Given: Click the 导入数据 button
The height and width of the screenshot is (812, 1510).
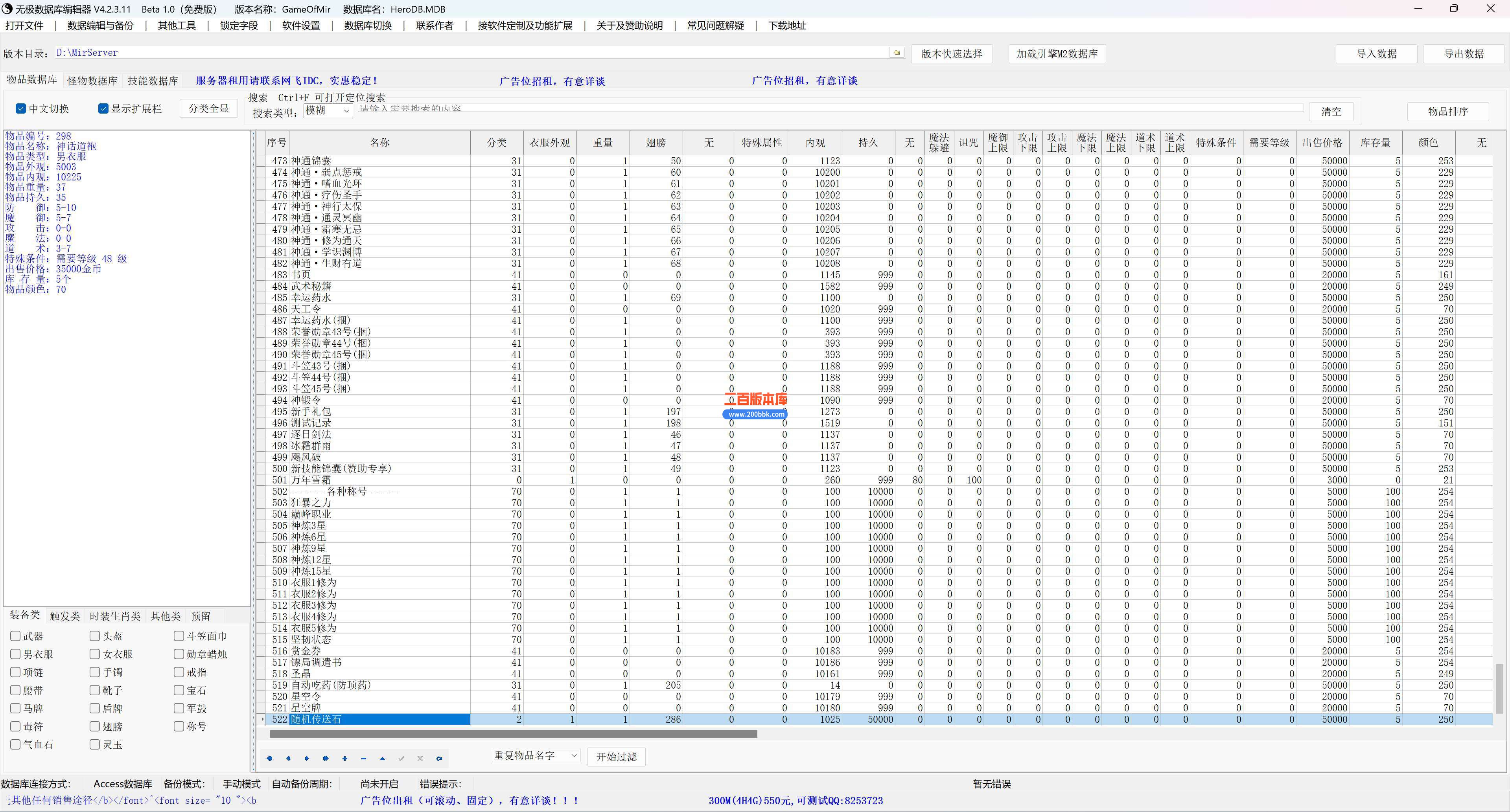Looking at the screenshot, I should pos(1376,53).
